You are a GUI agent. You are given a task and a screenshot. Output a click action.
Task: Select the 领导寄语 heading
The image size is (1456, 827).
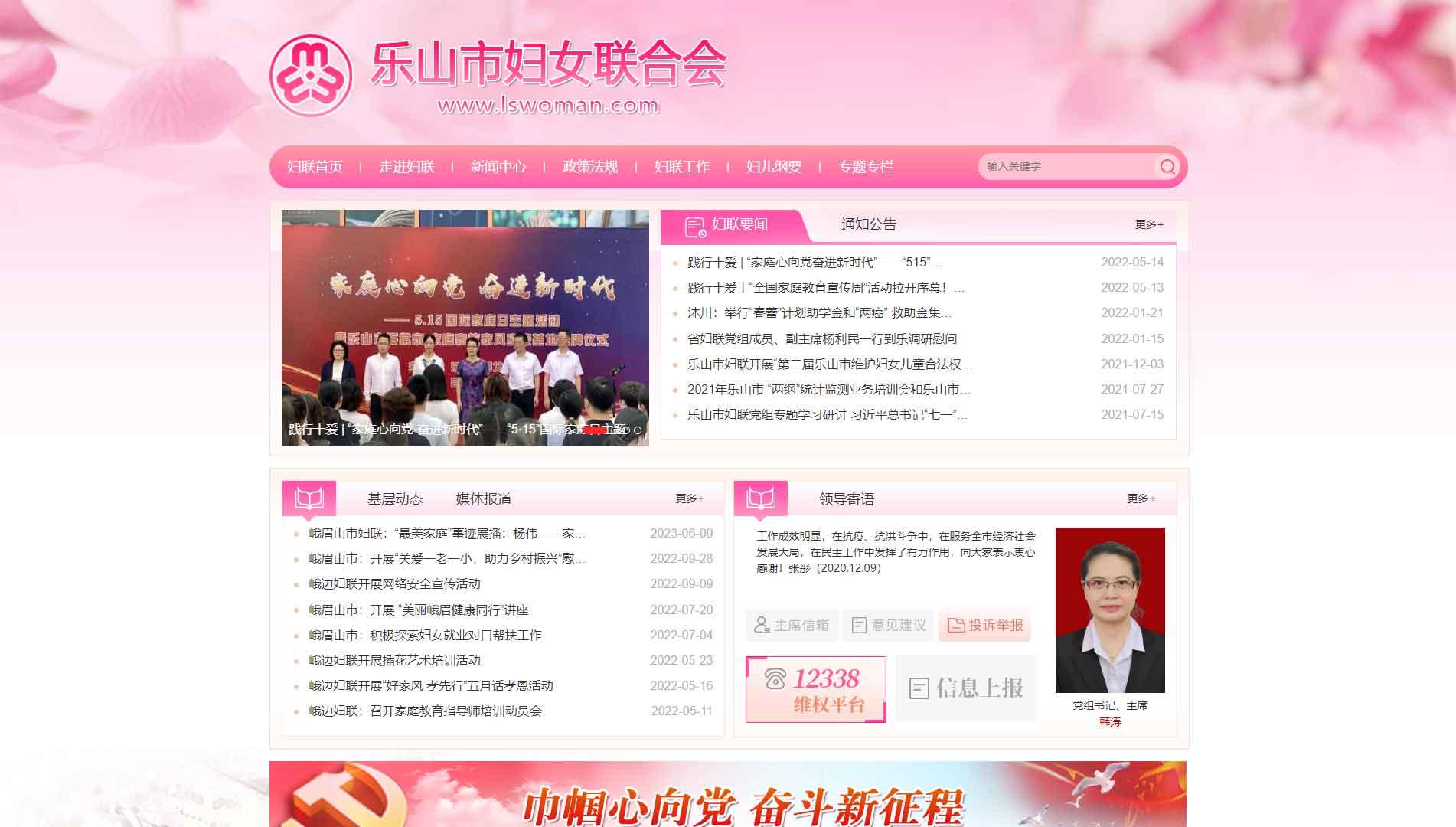[847, 499]
